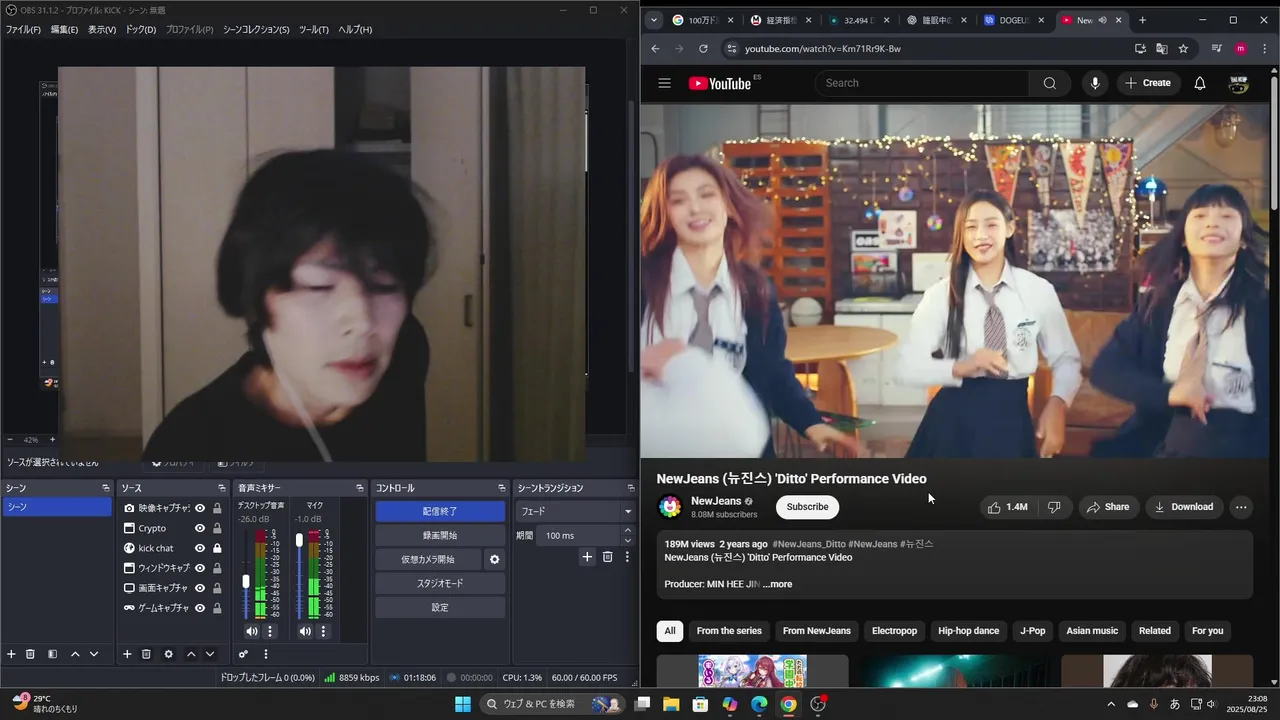The image size is (1280, 720).
Task: Open OBS 設定 settings button
Action: [x=440, y=607]
